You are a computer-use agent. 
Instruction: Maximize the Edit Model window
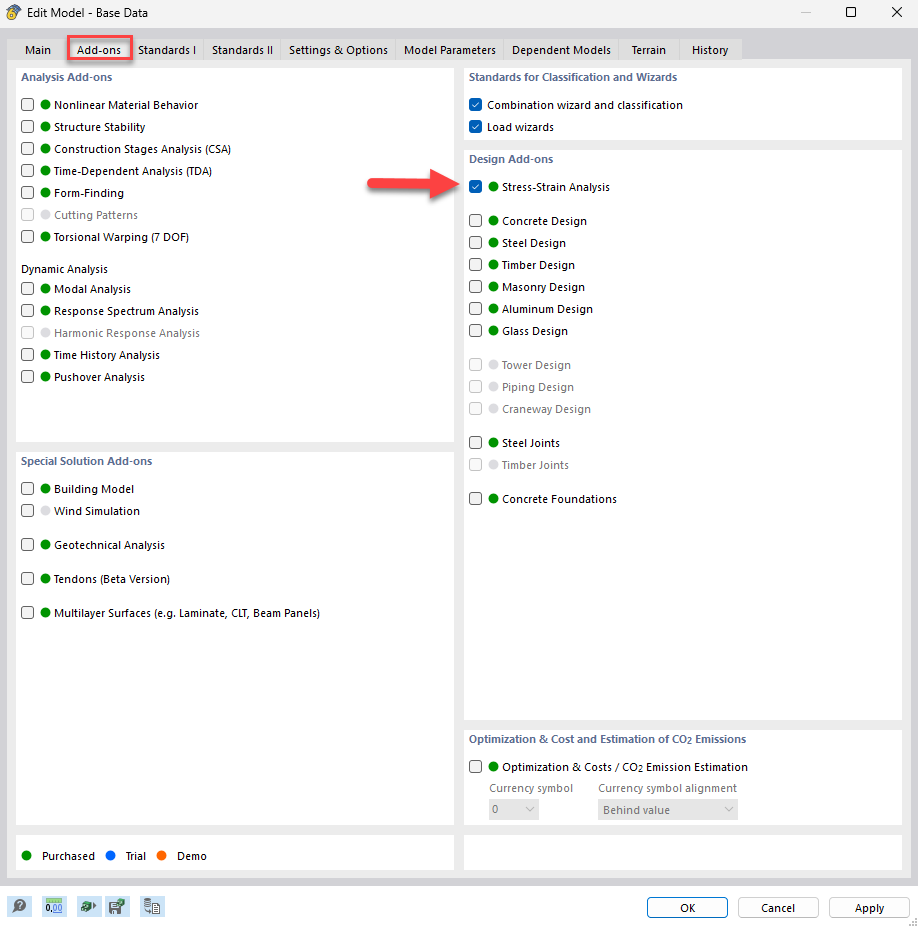851,12
